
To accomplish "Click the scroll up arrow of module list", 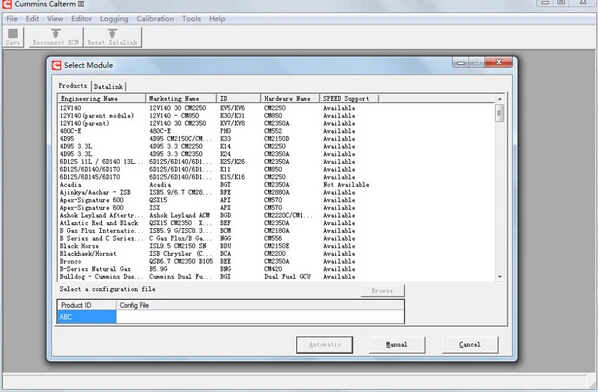I will 500,99.
